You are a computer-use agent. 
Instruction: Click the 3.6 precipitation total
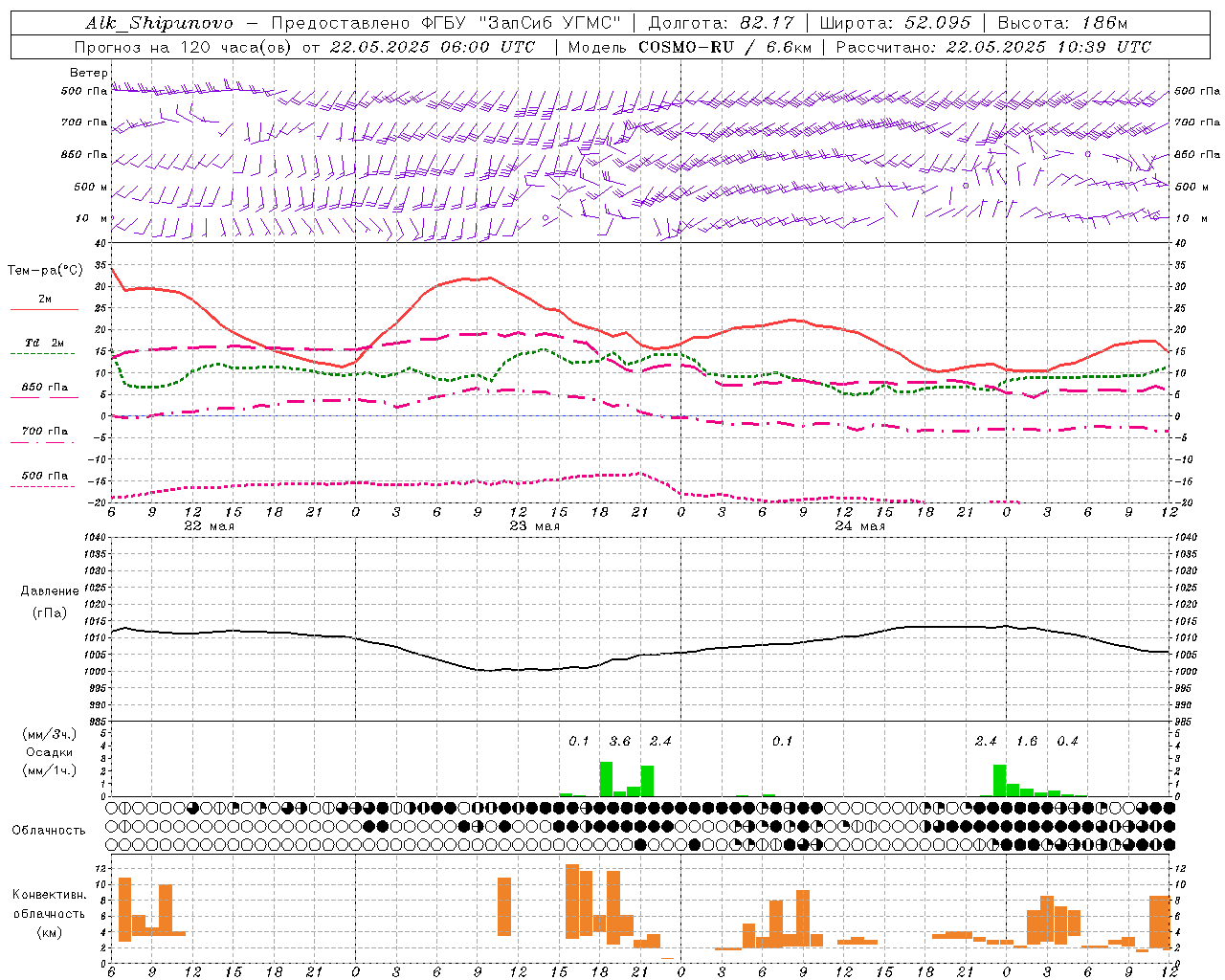pyautogui.click(x=620, y=741)
